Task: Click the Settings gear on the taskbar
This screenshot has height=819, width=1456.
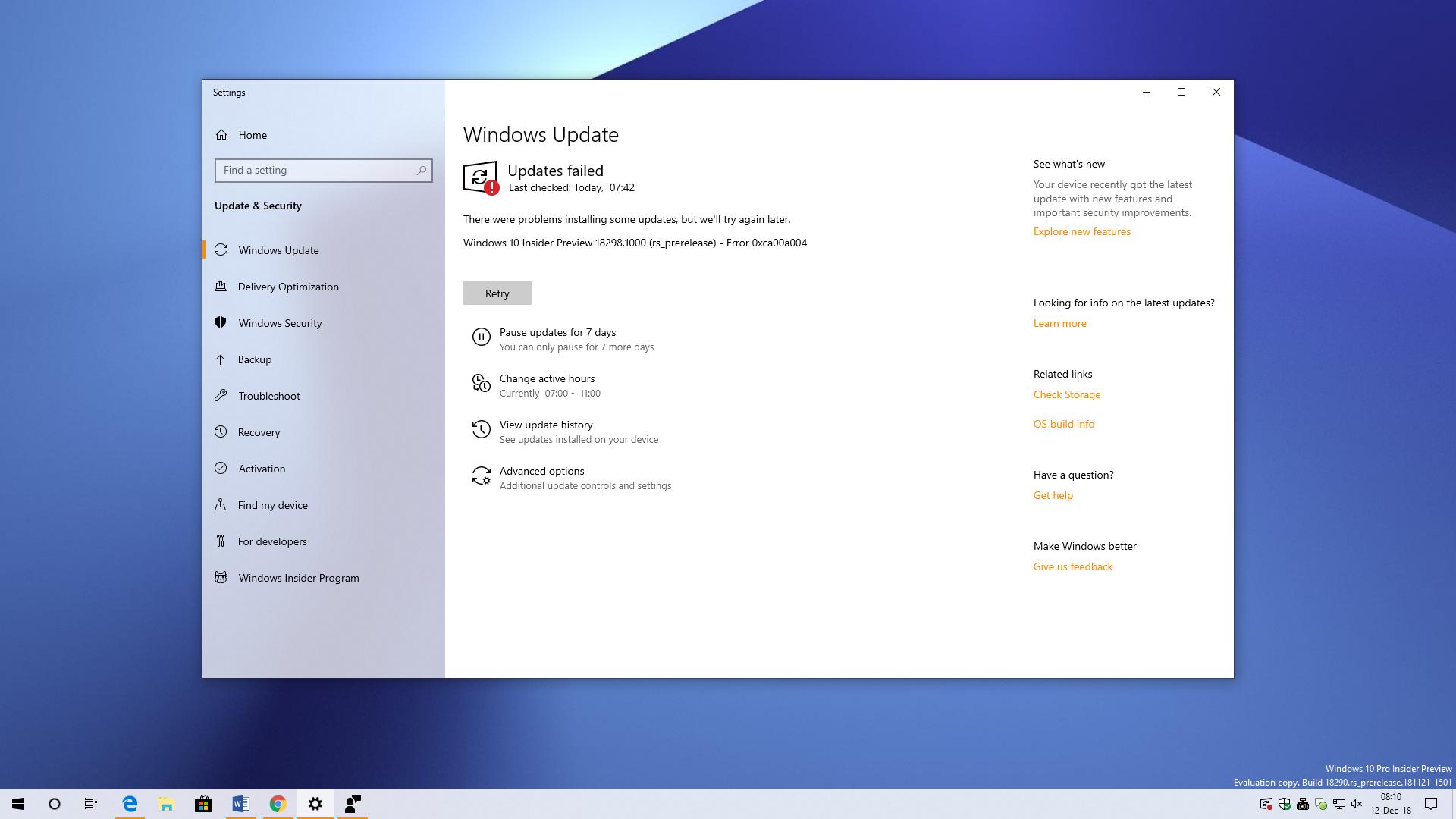Action: coord(315,804)
